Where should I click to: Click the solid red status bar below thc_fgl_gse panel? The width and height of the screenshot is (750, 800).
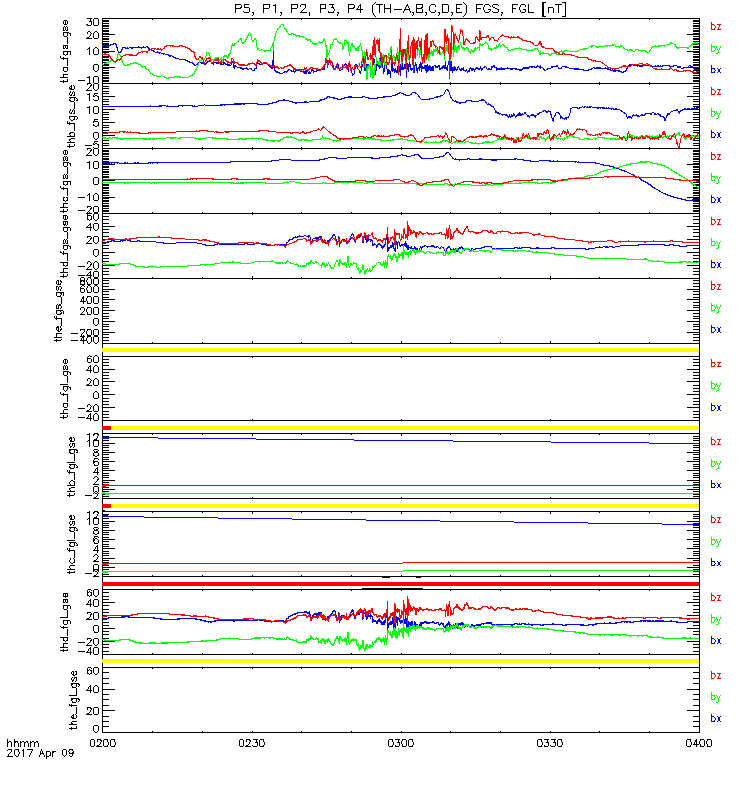tap(401, 584)
